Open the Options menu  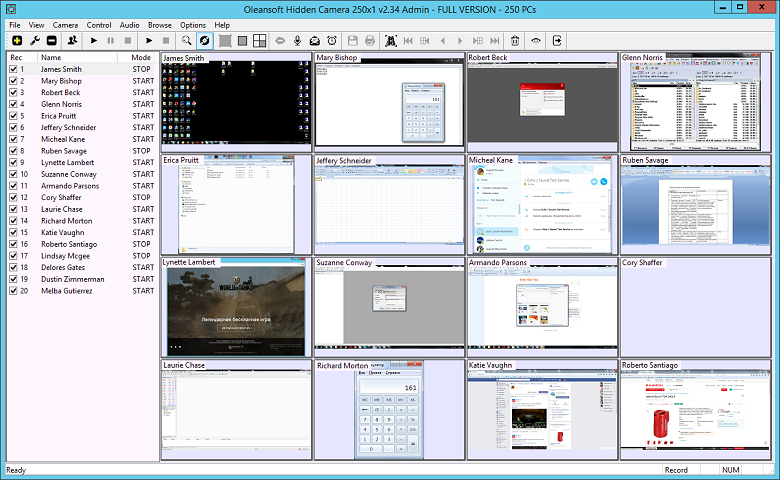[x=193, y=24]
